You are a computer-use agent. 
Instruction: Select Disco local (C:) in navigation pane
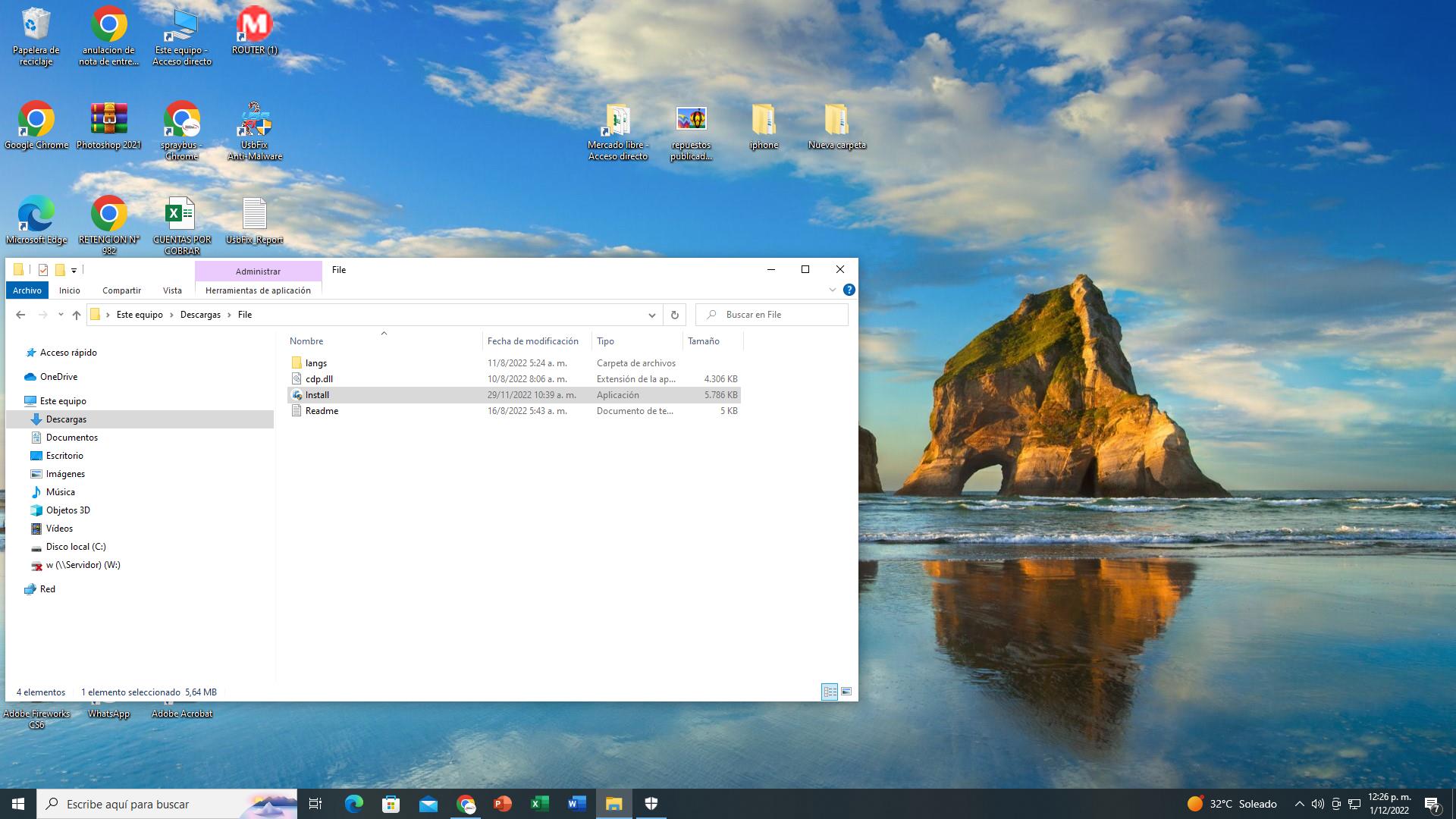[76, 547]
